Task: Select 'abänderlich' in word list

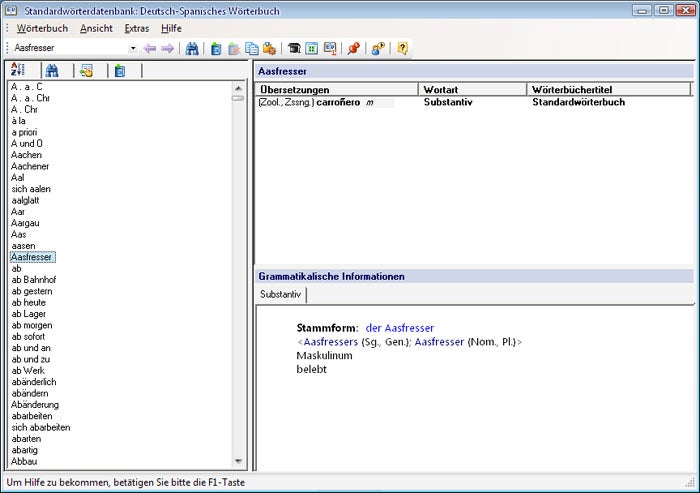Action: 34,382
